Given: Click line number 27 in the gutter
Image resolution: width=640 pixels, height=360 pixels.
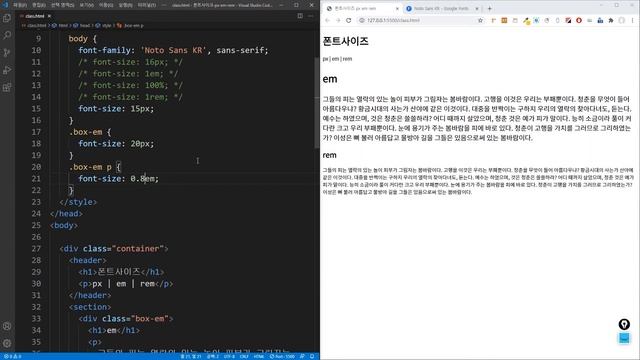Looking at the screenshot, I should point(36,249).
